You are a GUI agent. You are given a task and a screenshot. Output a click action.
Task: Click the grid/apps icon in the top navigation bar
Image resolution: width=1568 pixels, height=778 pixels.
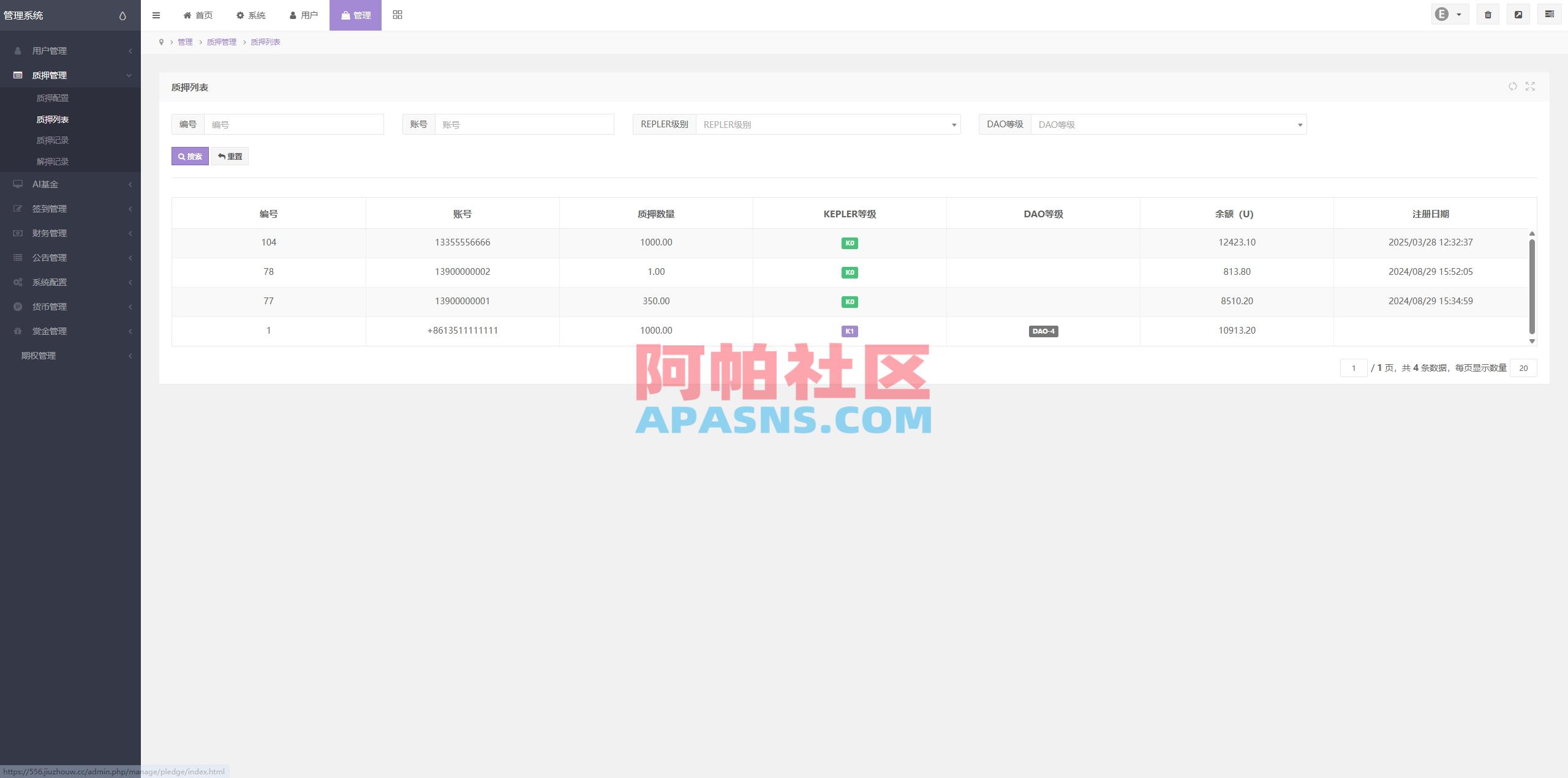coord(397,15)
